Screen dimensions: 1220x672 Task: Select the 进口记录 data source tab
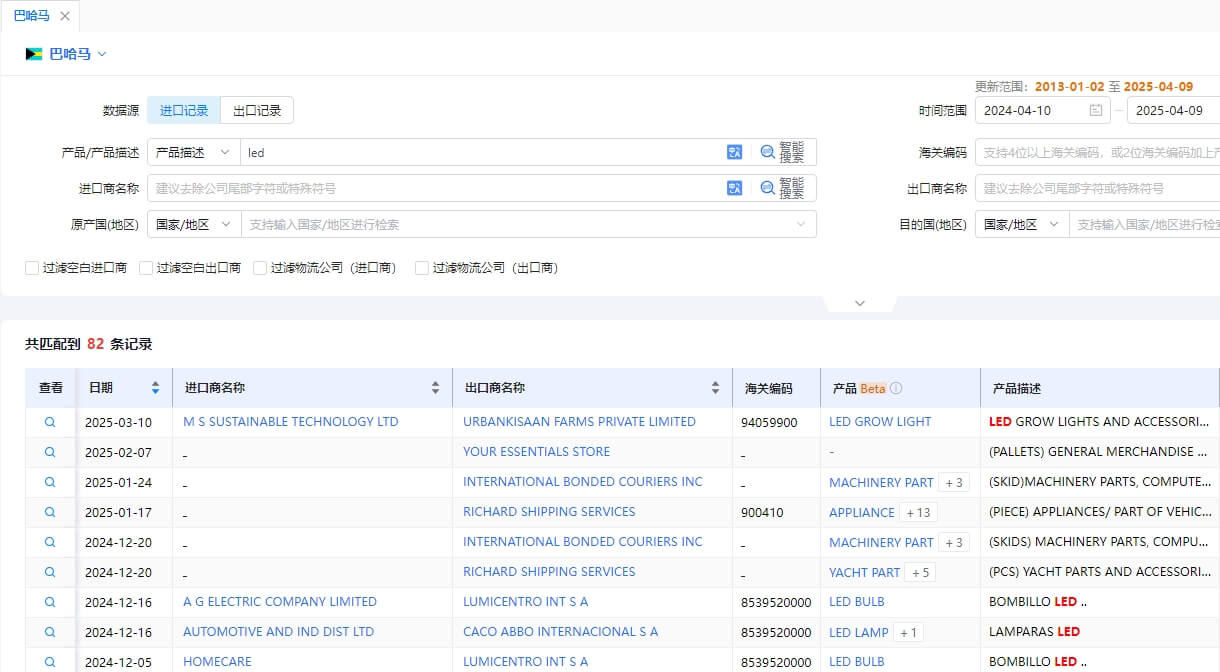tap(184, 110)
